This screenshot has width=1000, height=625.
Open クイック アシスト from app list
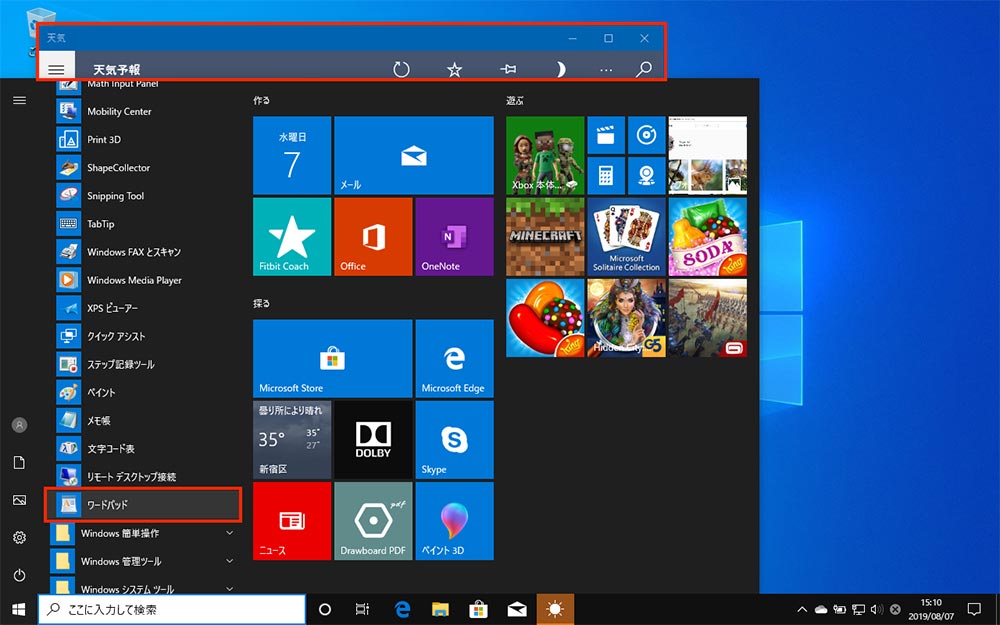pos(145,336)
